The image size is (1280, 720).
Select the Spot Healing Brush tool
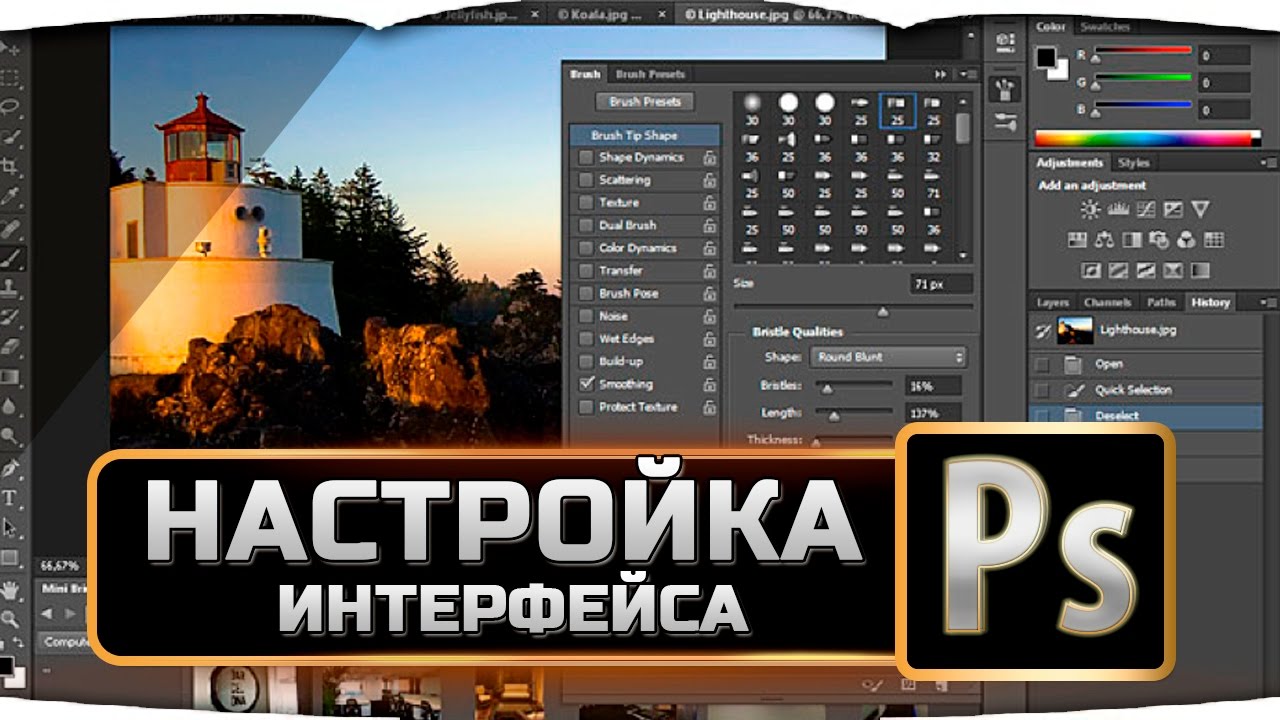coord(11,227)
